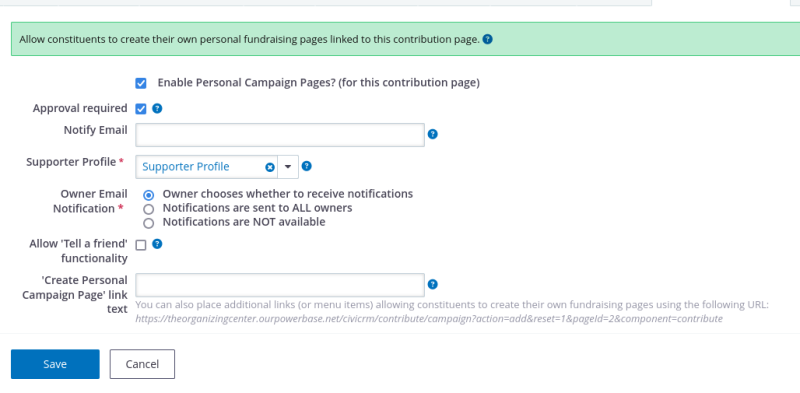View help for 'Tell a friend' functionality
This screenshot has width=800, height=393.
point(157,244)
